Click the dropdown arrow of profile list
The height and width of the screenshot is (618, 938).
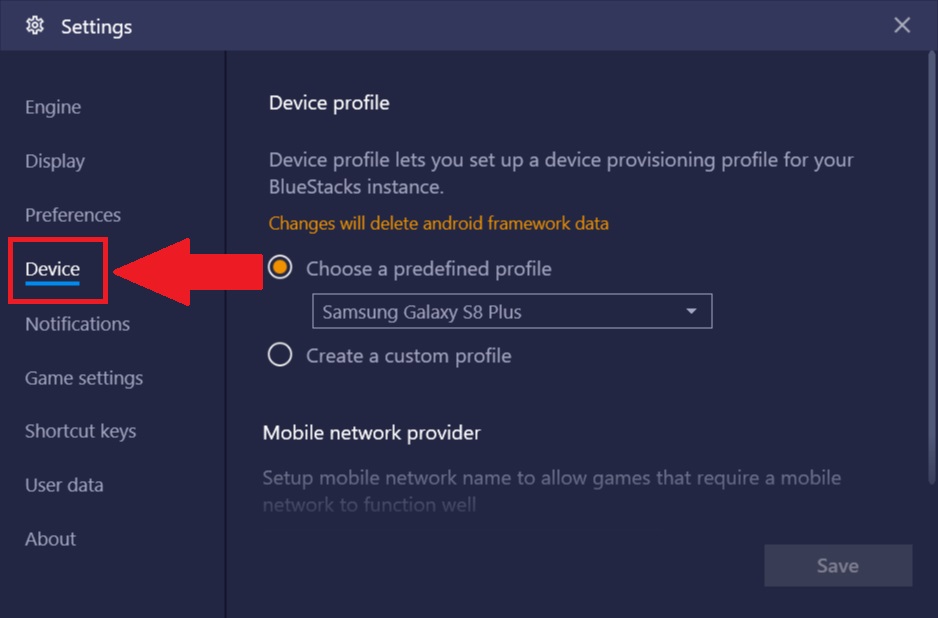[691, 311]
